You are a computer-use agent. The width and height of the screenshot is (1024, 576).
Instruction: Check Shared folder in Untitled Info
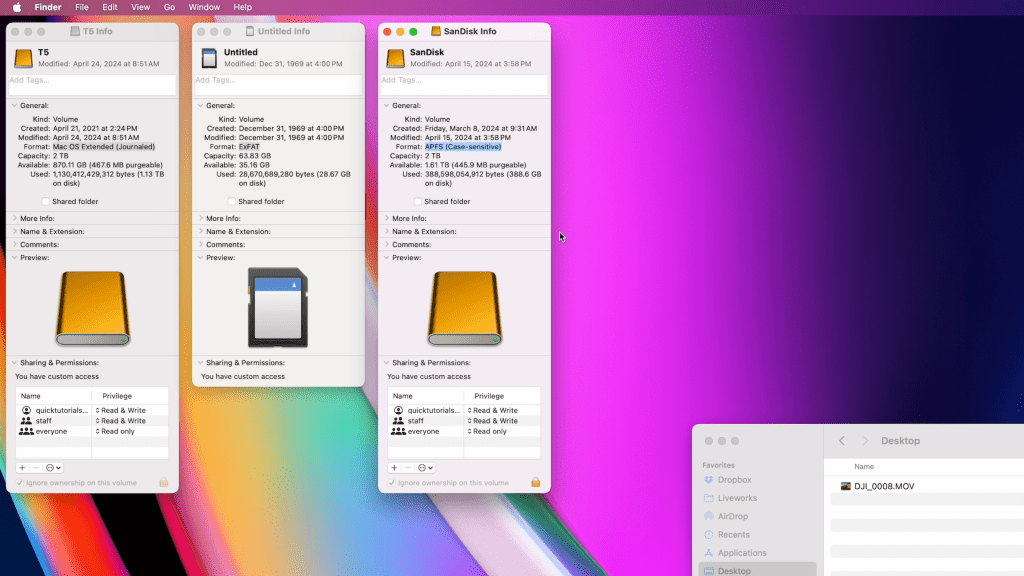click(232, 201)
